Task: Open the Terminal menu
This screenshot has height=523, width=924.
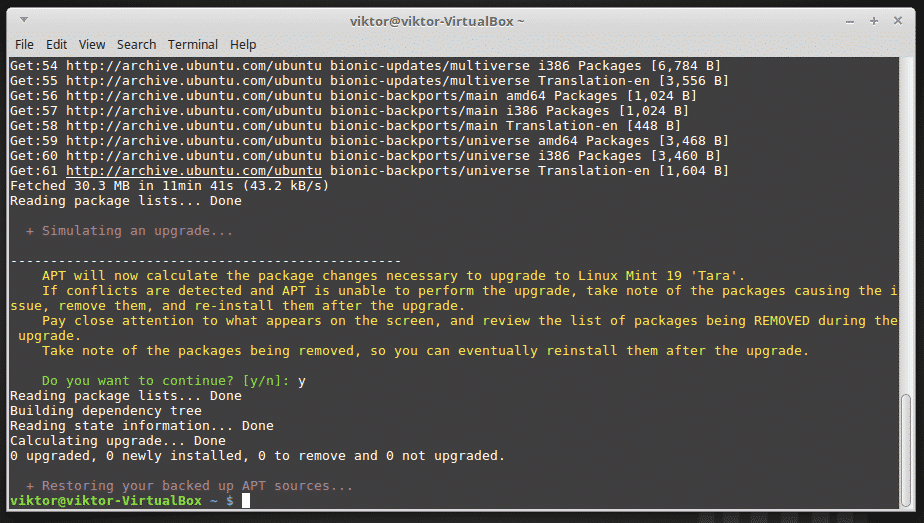Action: pyautogui.click(x=193, y=45)
